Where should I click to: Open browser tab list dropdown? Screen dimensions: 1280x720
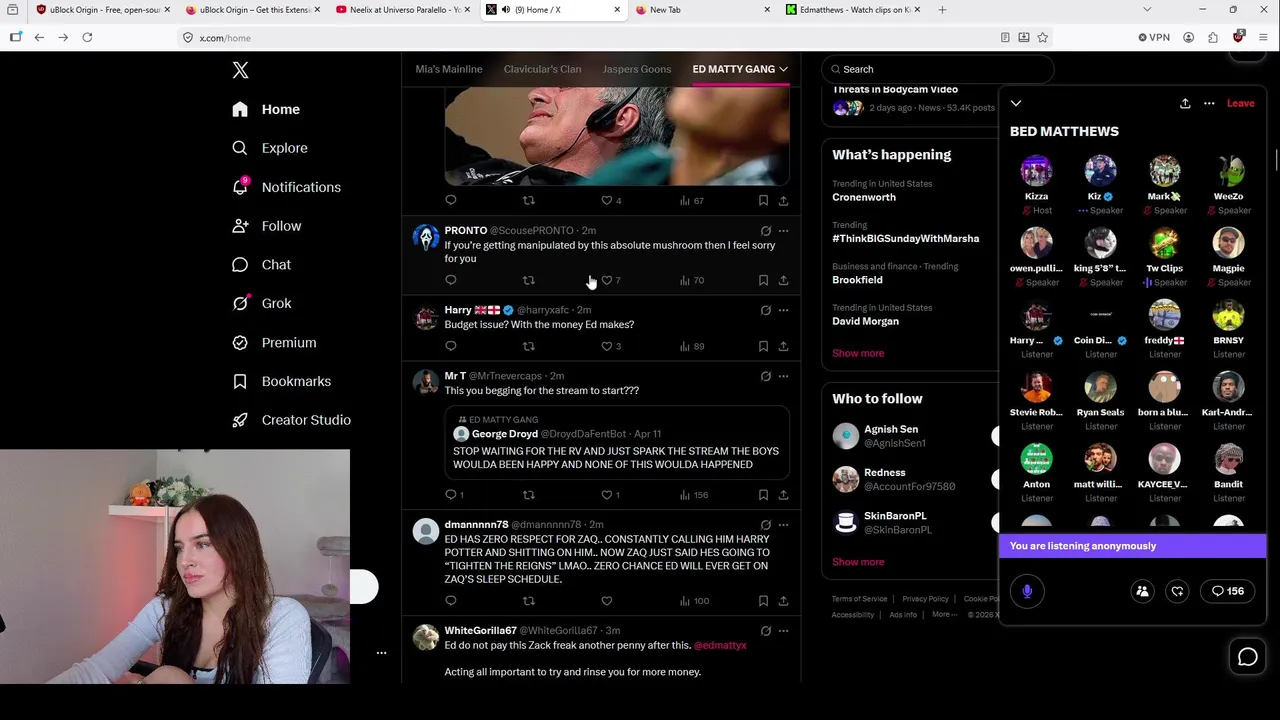(1147, 10)
